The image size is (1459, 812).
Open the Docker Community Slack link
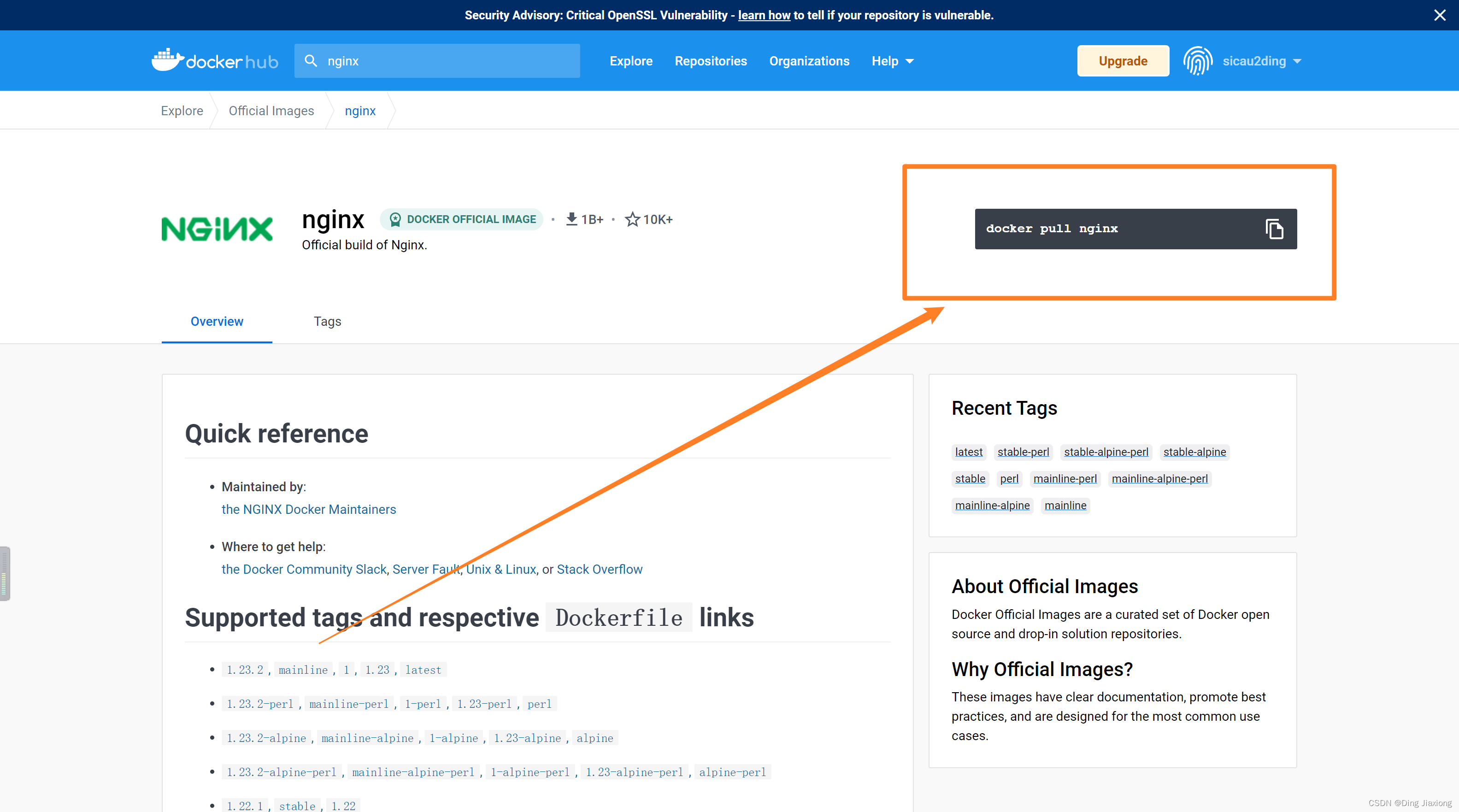(304, 569)
